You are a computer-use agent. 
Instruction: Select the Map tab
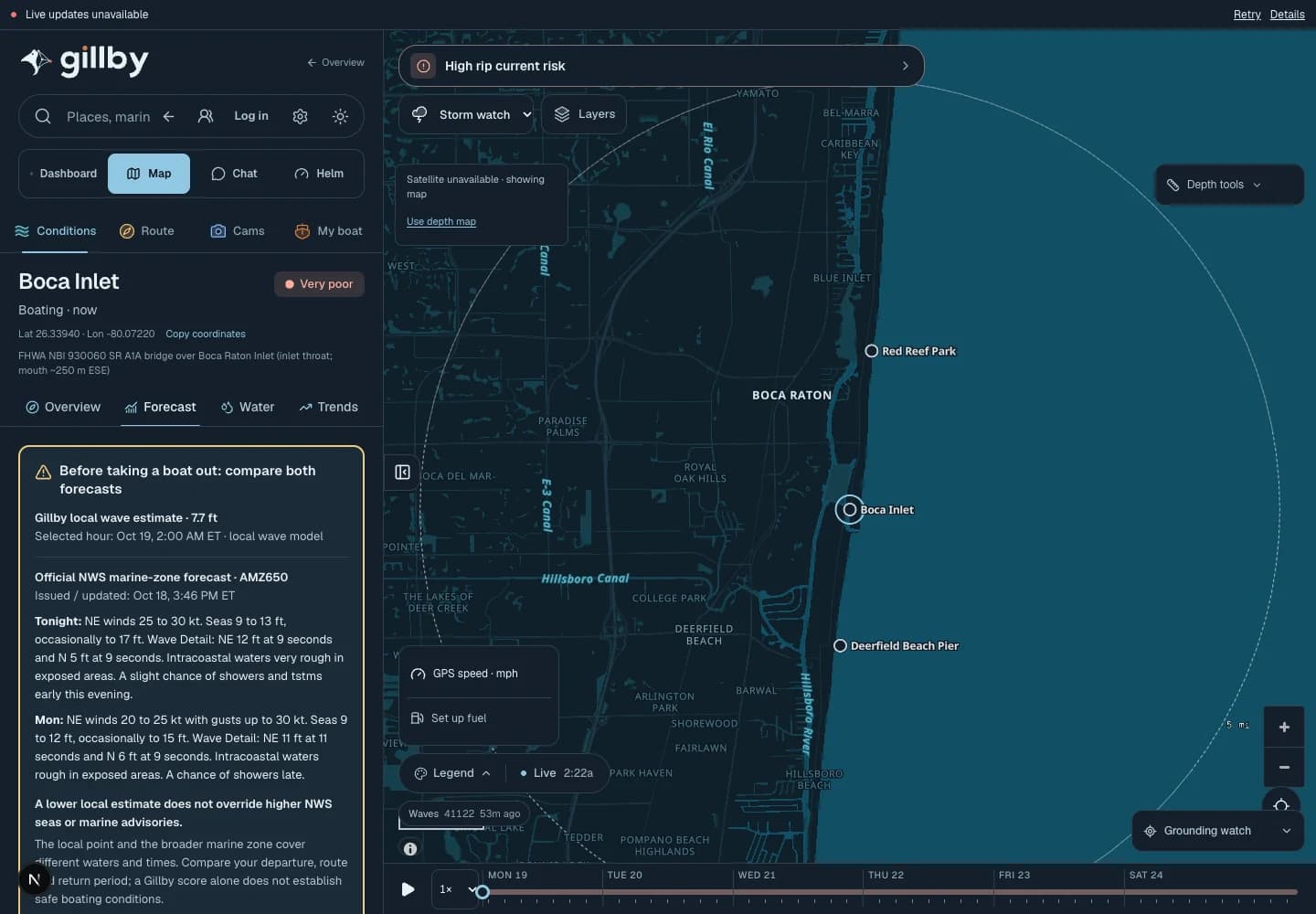(x=149, y=174)
